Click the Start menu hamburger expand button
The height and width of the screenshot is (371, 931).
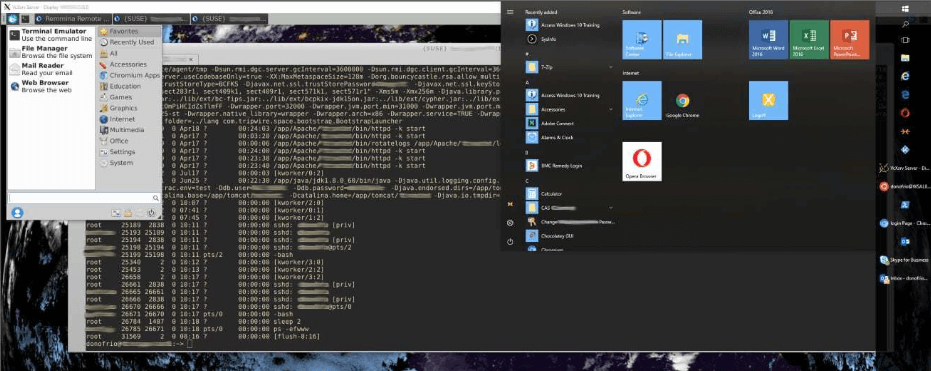(510, 11)
